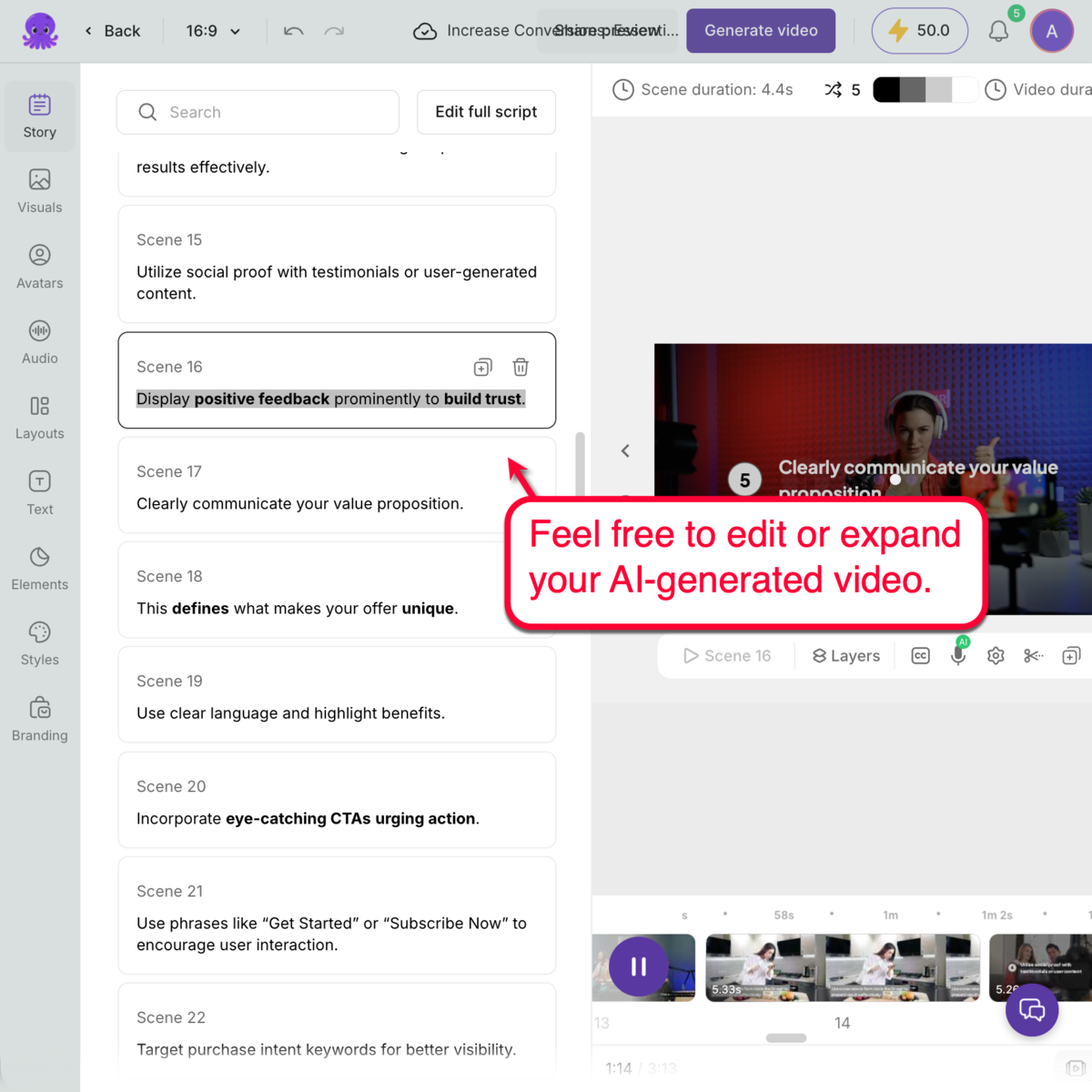Click the black color swatch
1092x1092 pixels.
[x=886, y=89]
